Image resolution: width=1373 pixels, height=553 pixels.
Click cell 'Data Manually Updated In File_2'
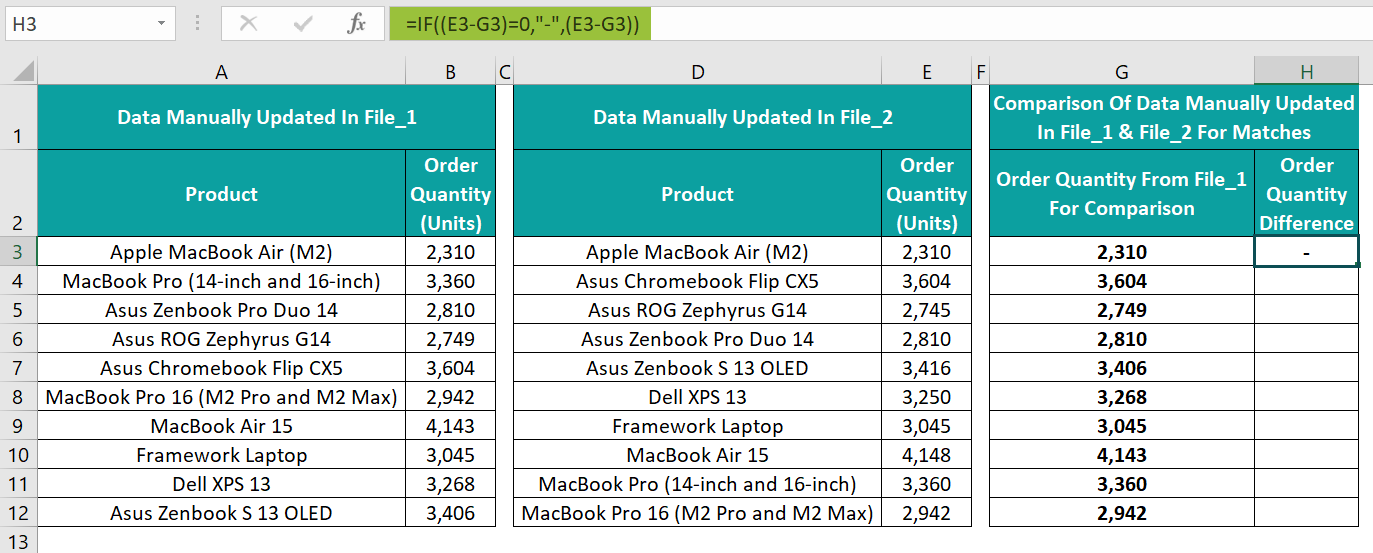743,117
